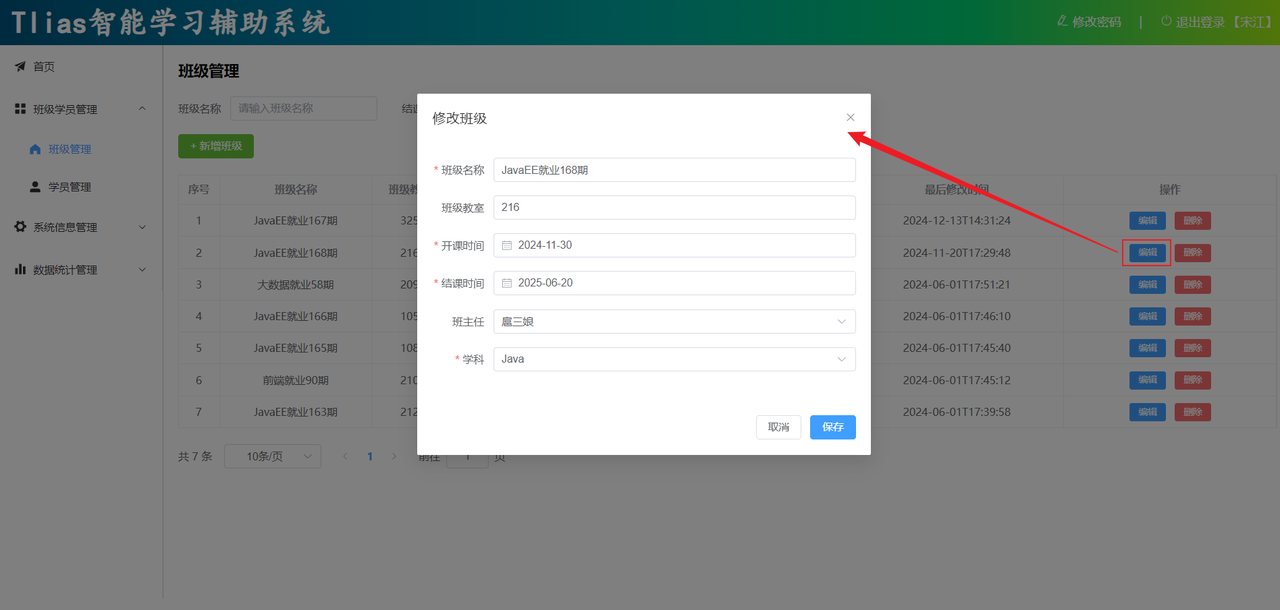The width and height of the screenshot is (1280, 610).
Task: Open the 班主任 head teacher dropdown
Action: pyautogui.click(x=843, y=321)
